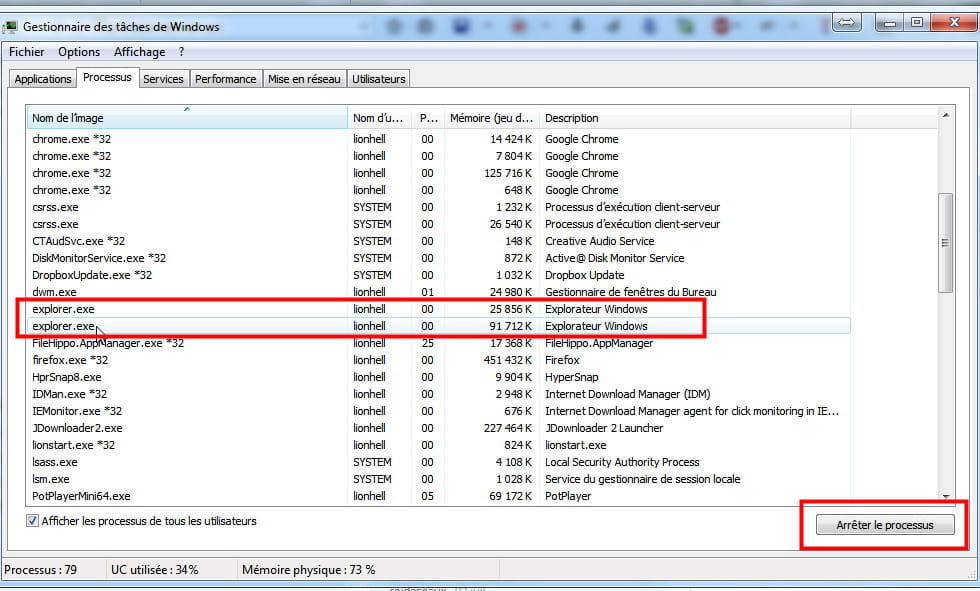Open the Fichier menu
Image resolution: width=980 pixels, height=591 pixels.
pos(27,52)
